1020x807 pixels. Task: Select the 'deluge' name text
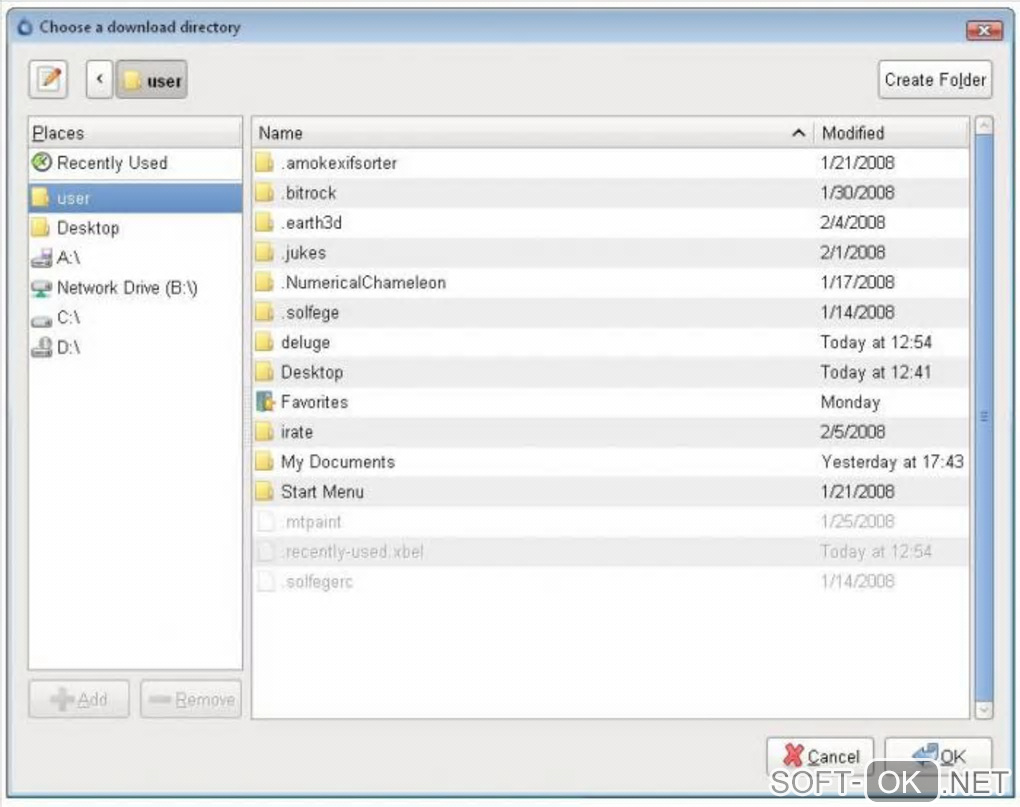[306, 343]
